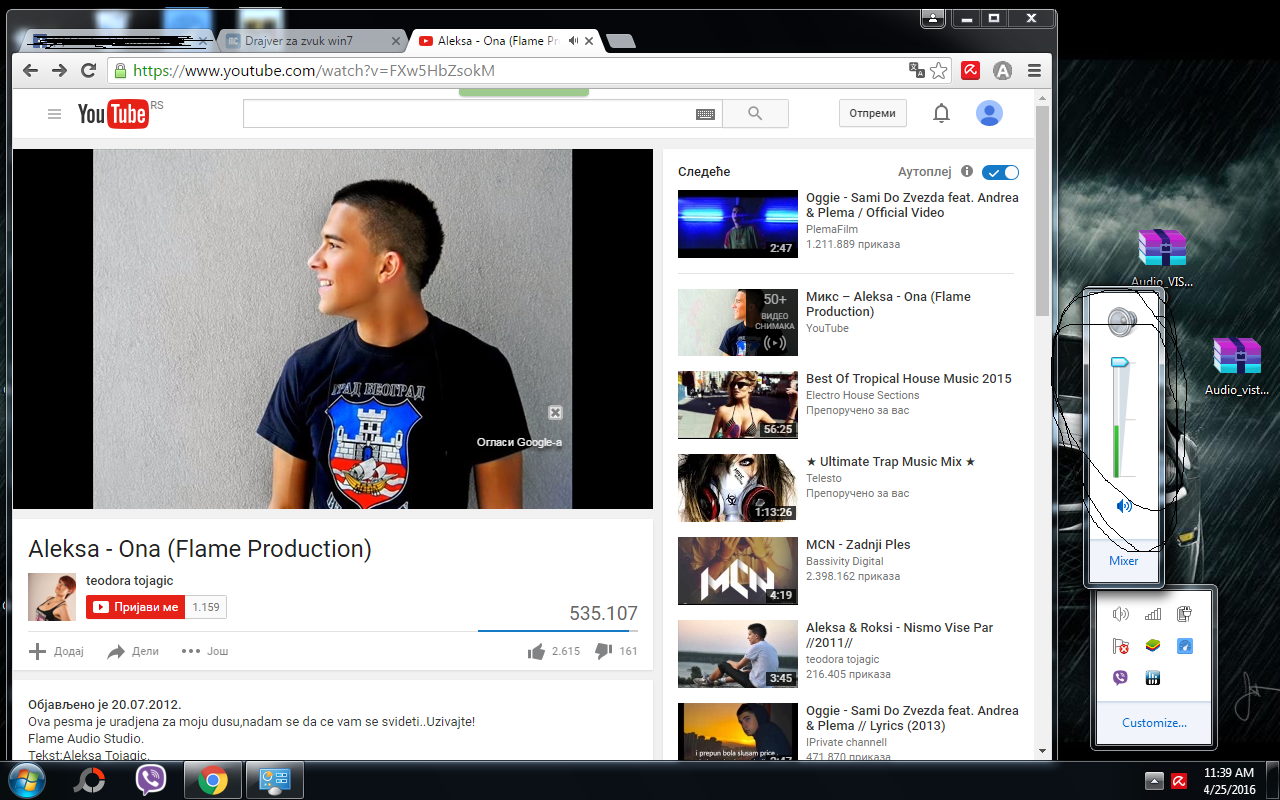1280x800 pixels.
Task: Close the Drajver za zvuk win7 tab
Action: coord(395,41)
